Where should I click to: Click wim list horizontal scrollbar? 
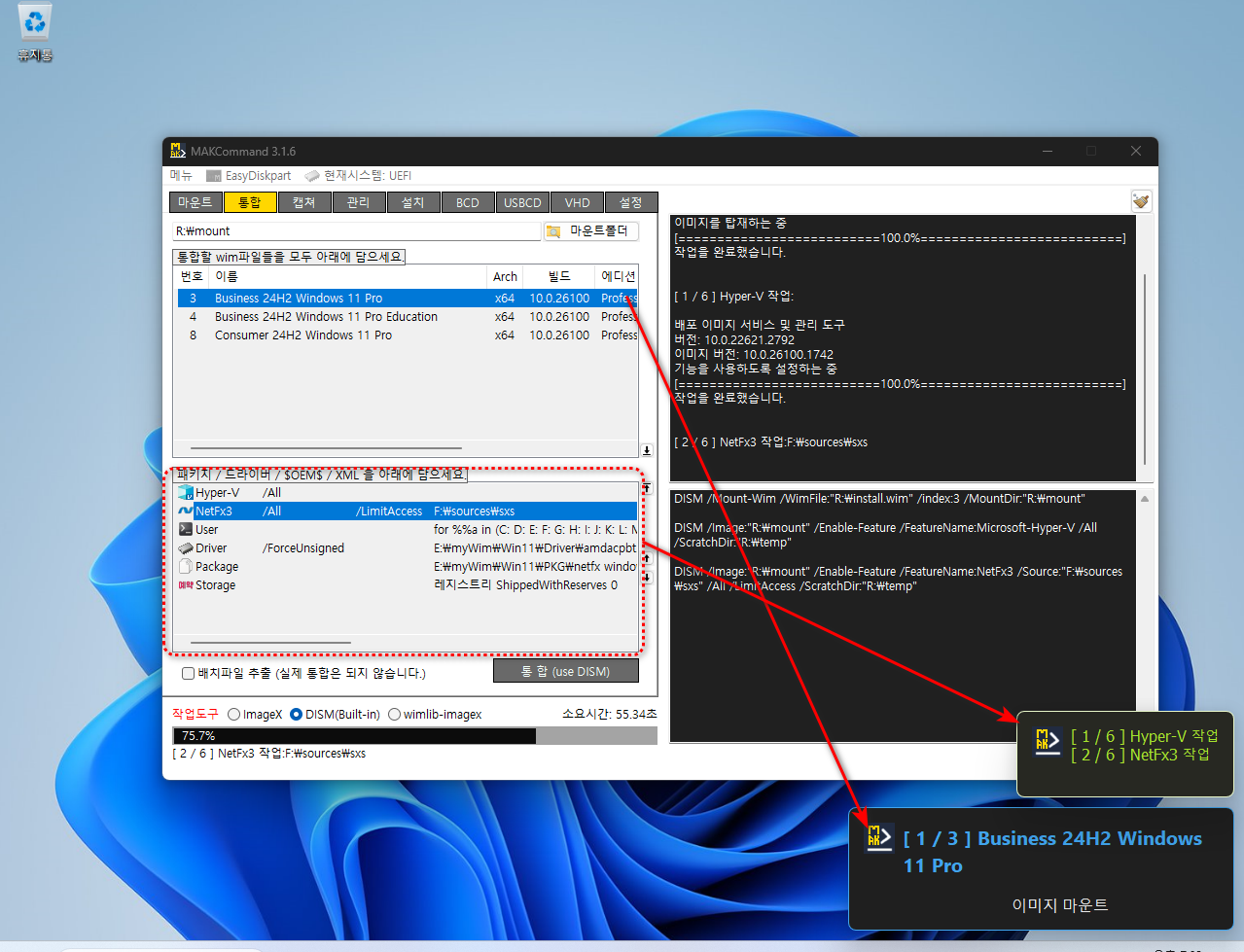[x=325, y=448]
